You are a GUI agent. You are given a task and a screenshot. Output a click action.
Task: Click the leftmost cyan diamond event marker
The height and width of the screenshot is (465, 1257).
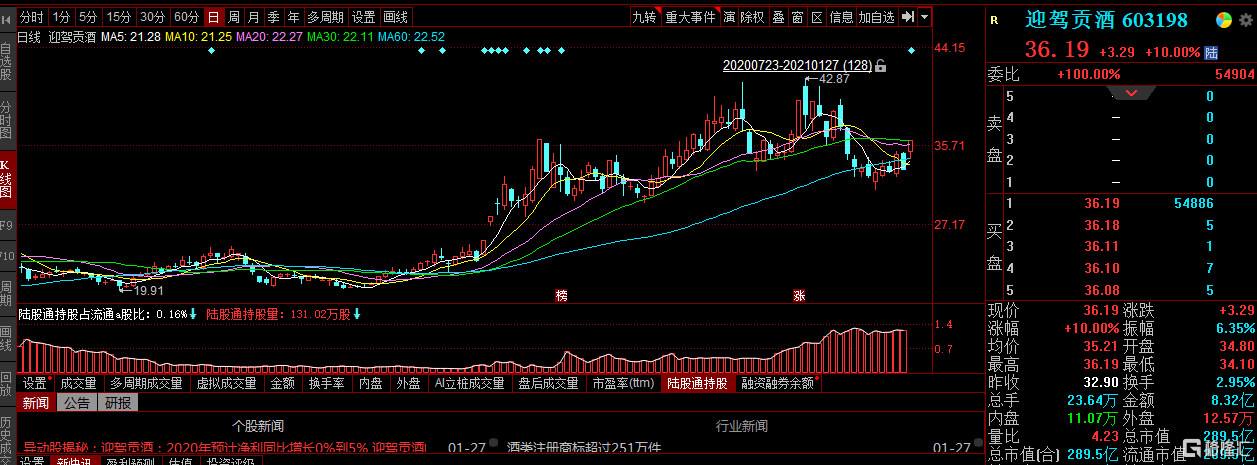click(x=211, y=50)
